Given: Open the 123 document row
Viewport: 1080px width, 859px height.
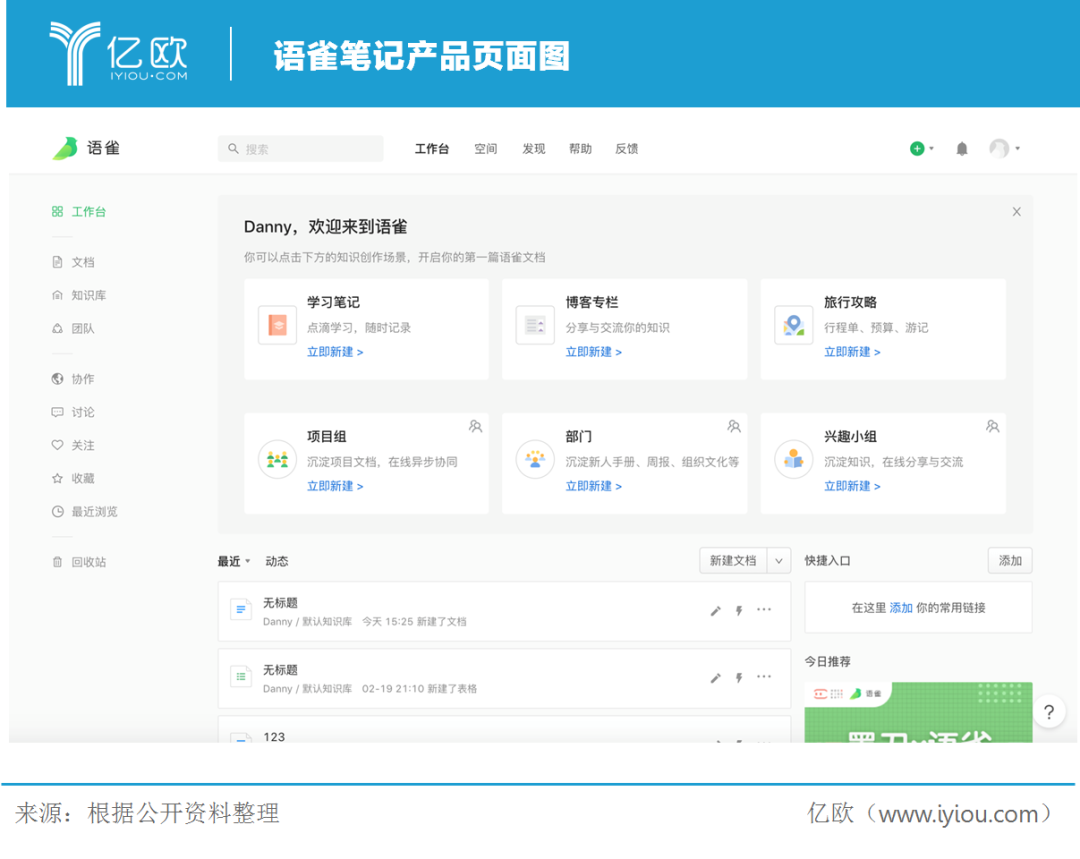Looking at the screenshot, I should click(x=504, y=729).
